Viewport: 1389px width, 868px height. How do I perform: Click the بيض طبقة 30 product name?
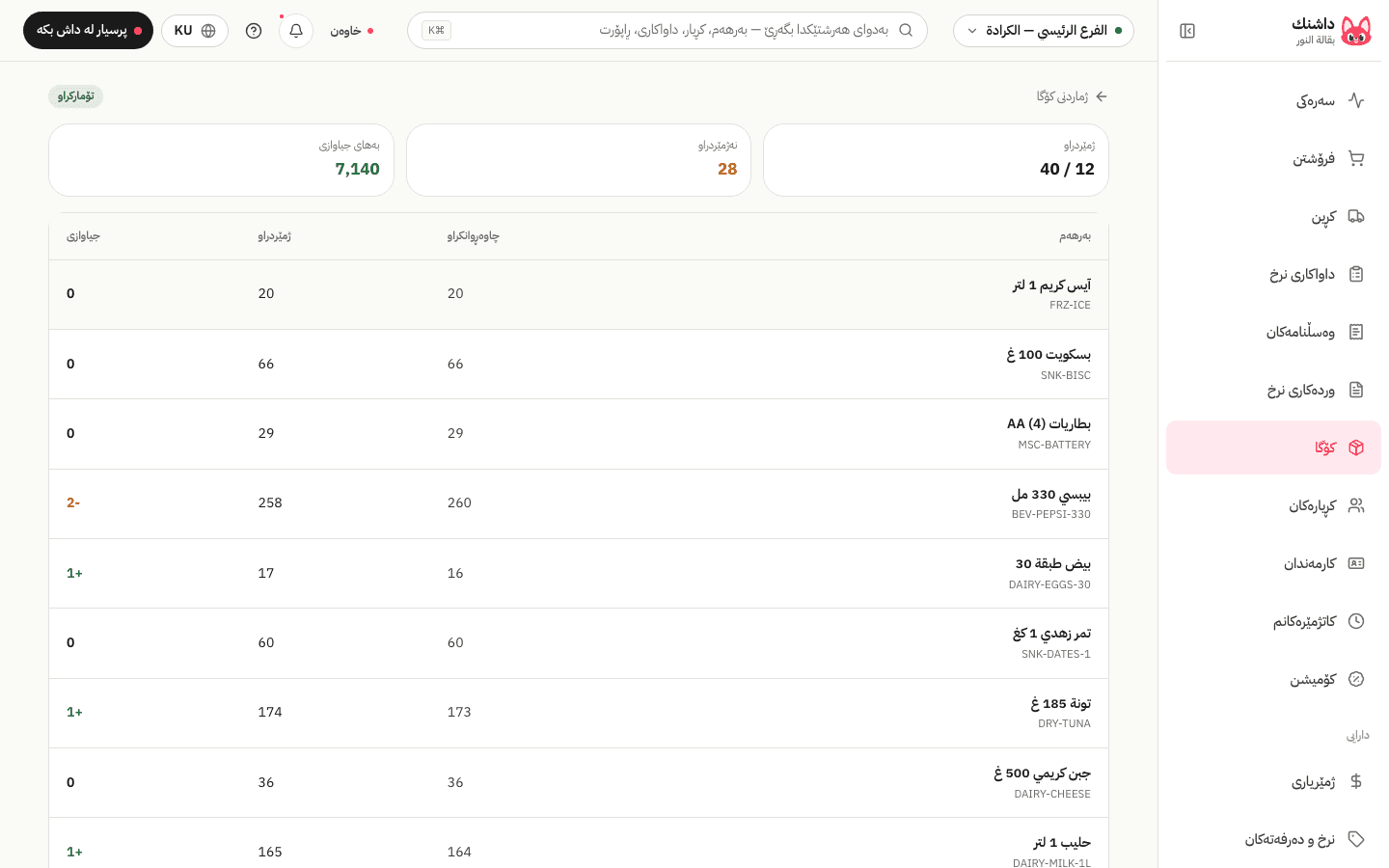coord(1053,564)
